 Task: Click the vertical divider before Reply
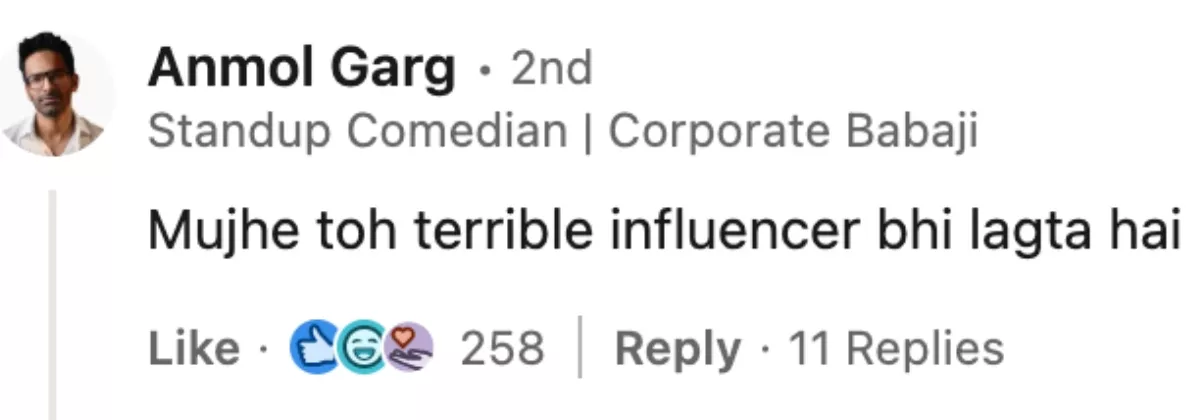tap(580, 349)
